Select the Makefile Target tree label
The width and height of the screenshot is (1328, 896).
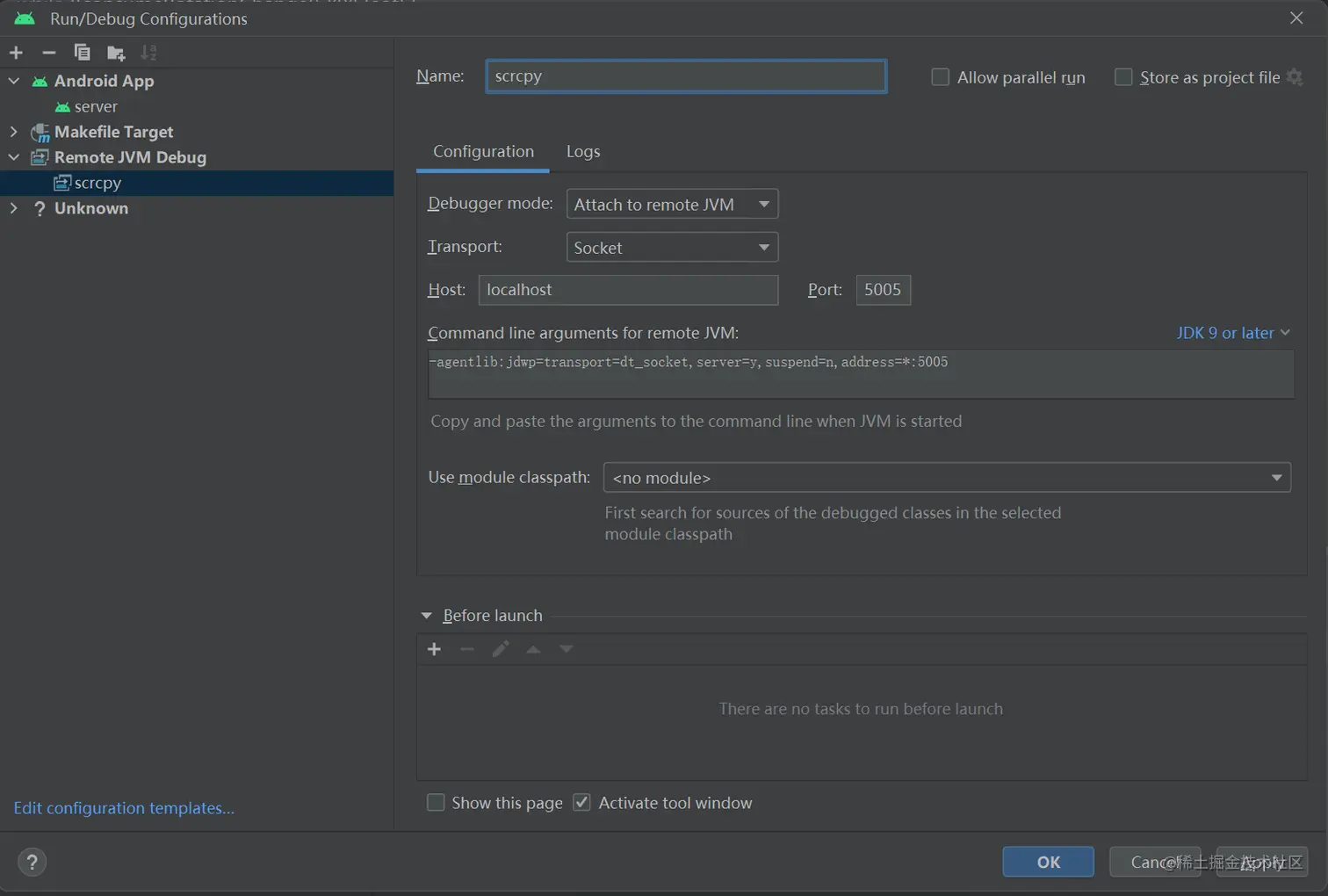pyautogui.click(x=113, y=132)
